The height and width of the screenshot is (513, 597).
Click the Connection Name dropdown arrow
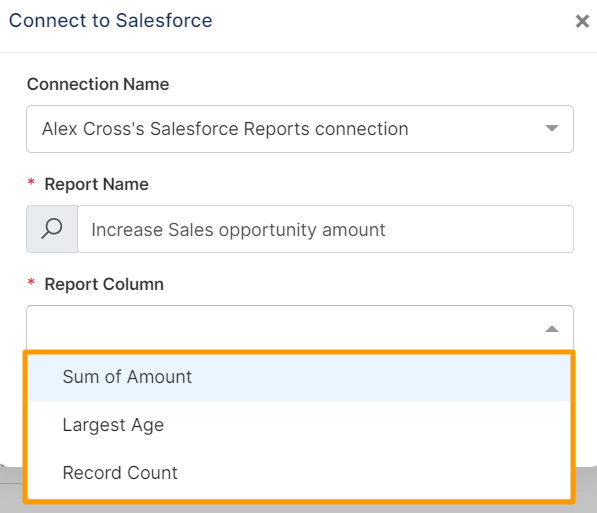click(552, 128)
